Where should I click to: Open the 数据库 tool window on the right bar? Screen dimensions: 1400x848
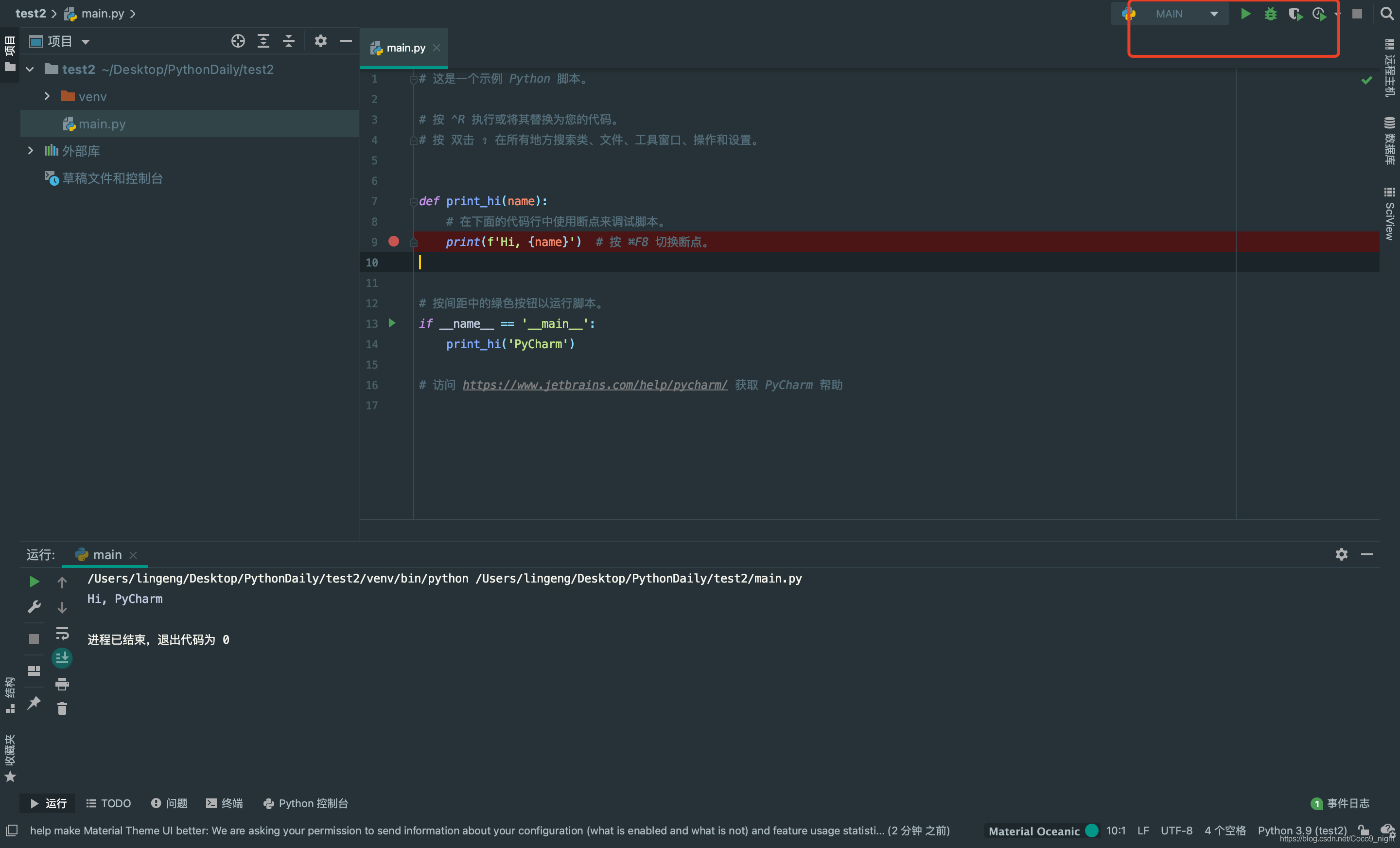(1390, 141)
